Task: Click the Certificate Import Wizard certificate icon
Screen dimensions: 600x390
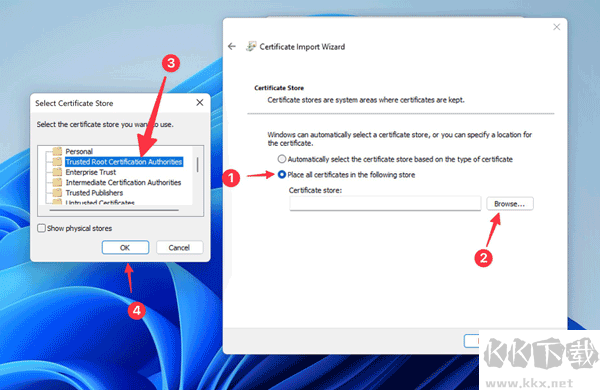Action: (x=251, y=46)
